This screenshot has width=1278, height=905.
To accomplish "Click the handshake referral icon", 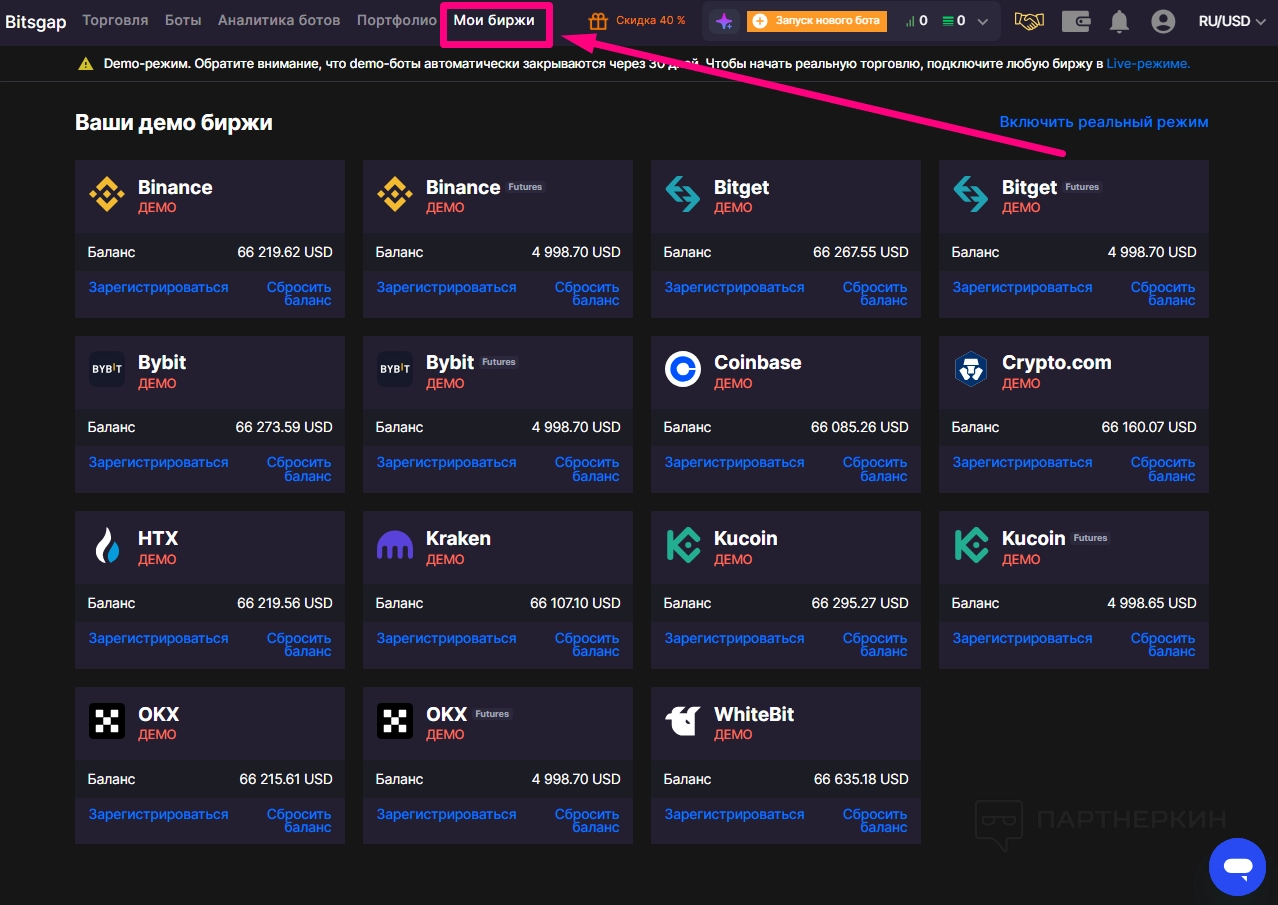I will [x=1029, y=21].
